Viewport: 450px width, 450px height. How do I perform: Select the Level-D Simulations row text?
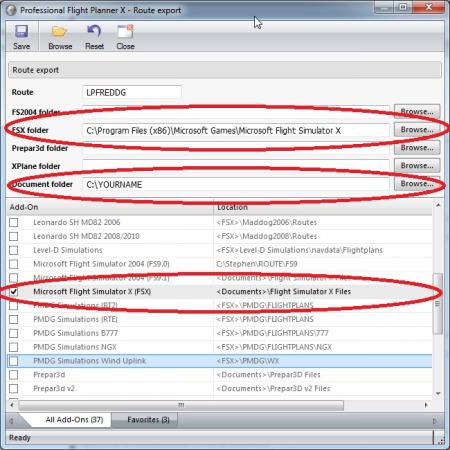tap(68, 250)
